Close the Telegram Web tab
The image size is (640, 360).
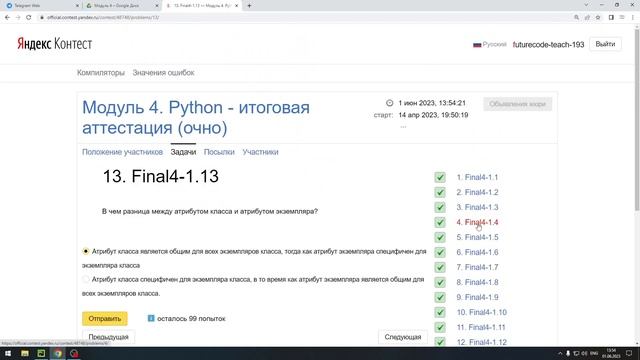78,6
